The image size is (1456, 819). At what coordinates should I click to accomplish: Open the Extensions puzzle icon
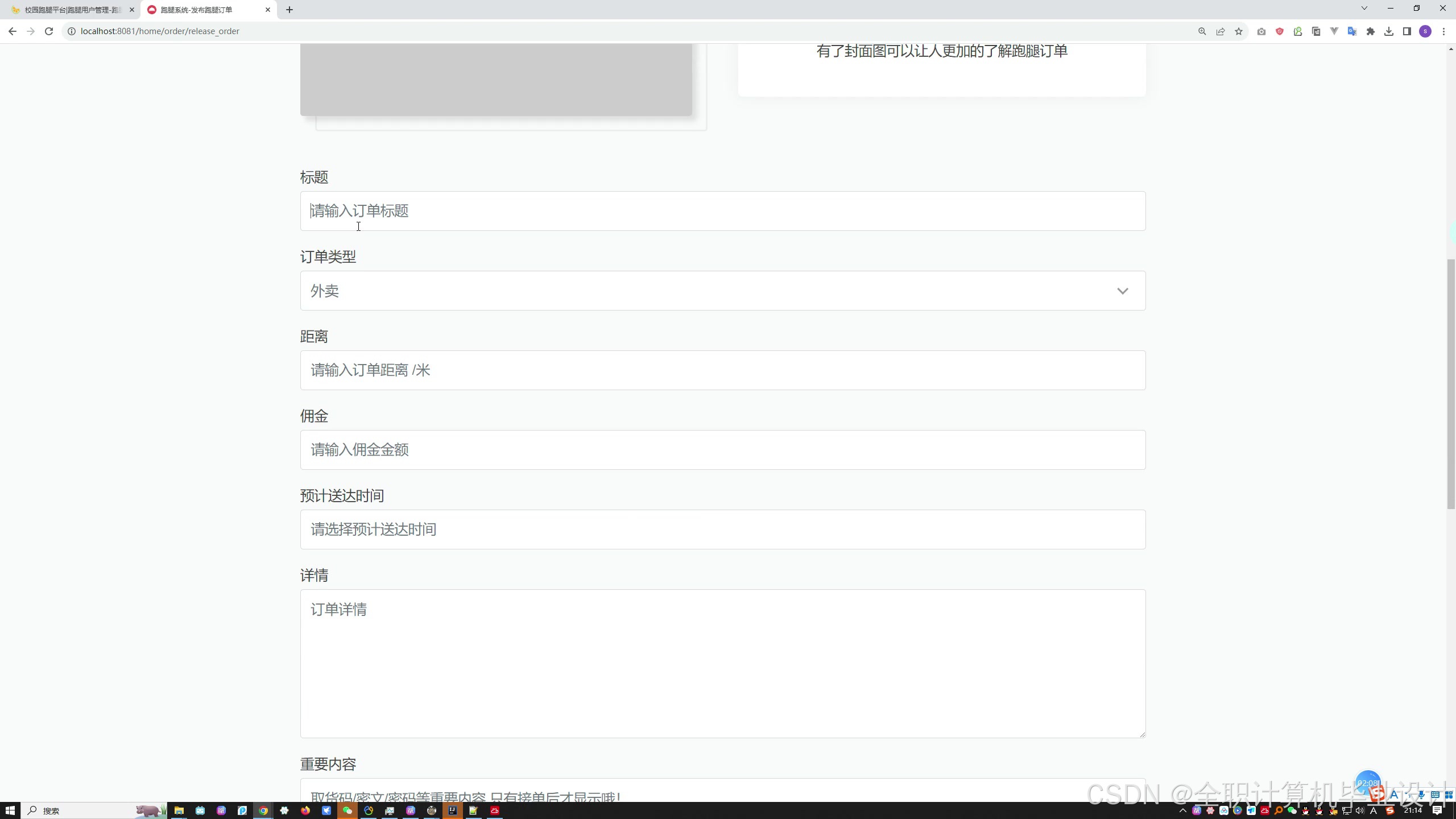pos(1371,31)
